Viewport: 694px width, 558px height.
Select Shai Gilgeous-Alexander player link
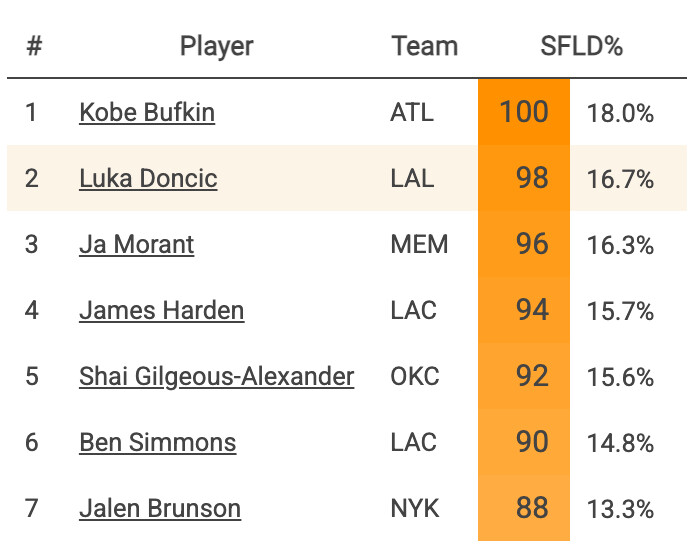[x=216, y=376]
